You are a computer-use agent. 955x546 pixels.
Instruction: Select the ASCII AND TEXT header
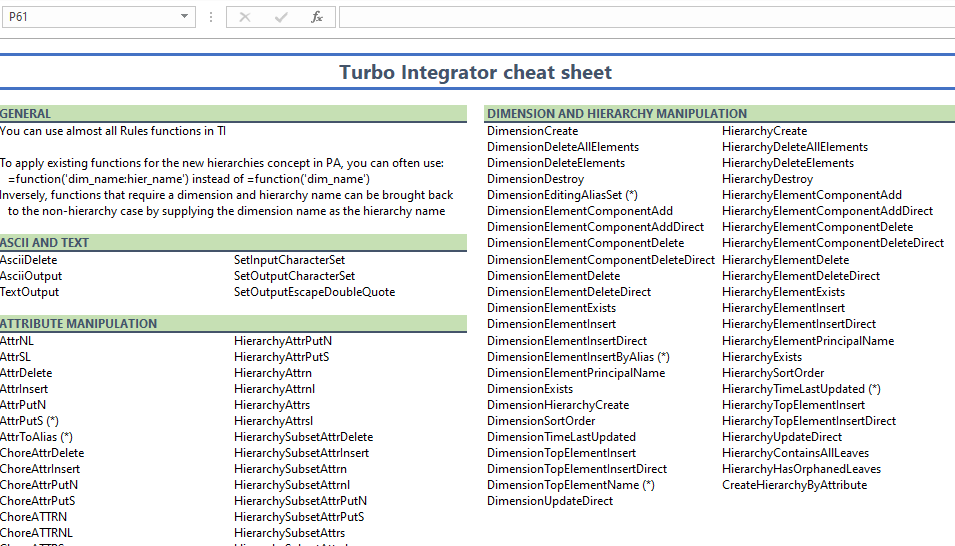pyautogui.click(x=44, y=243)
